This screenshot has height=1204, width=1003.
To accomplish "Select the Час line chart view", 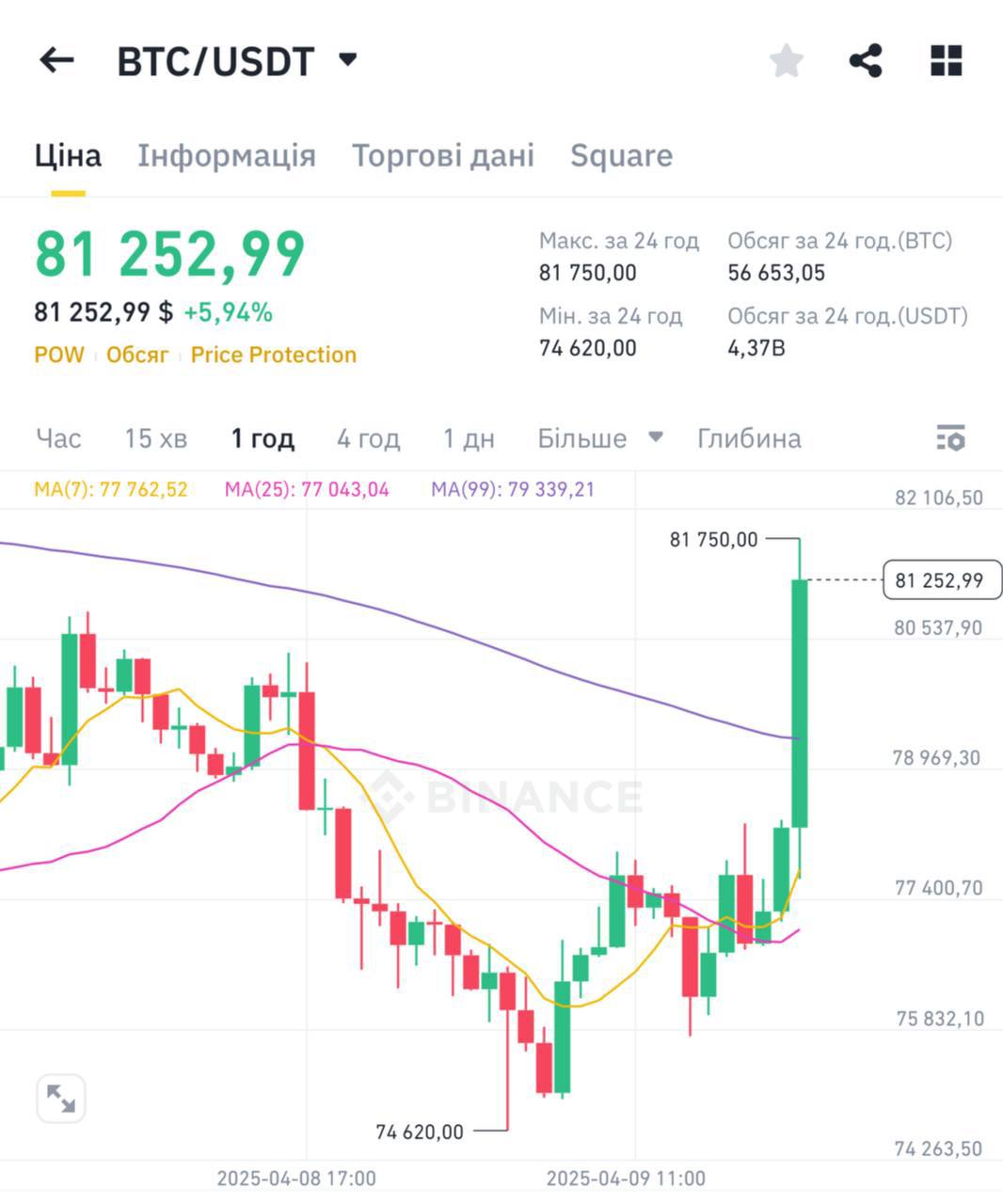I will [58, 438].
